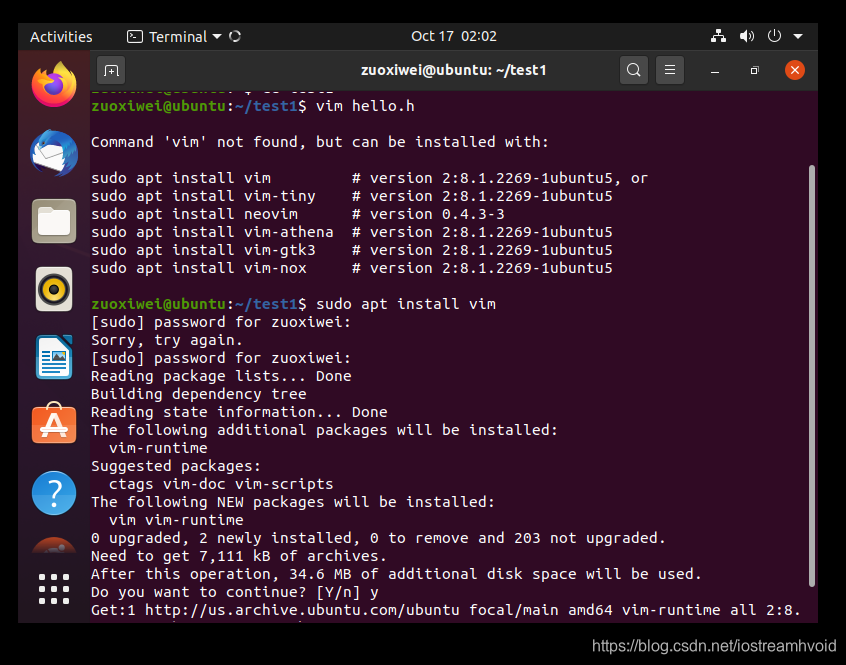Image resolution: width=846 pixels, height=665 pixels.
Task: Open the Terminal app menu dropdown
Action: coord(174,37)
